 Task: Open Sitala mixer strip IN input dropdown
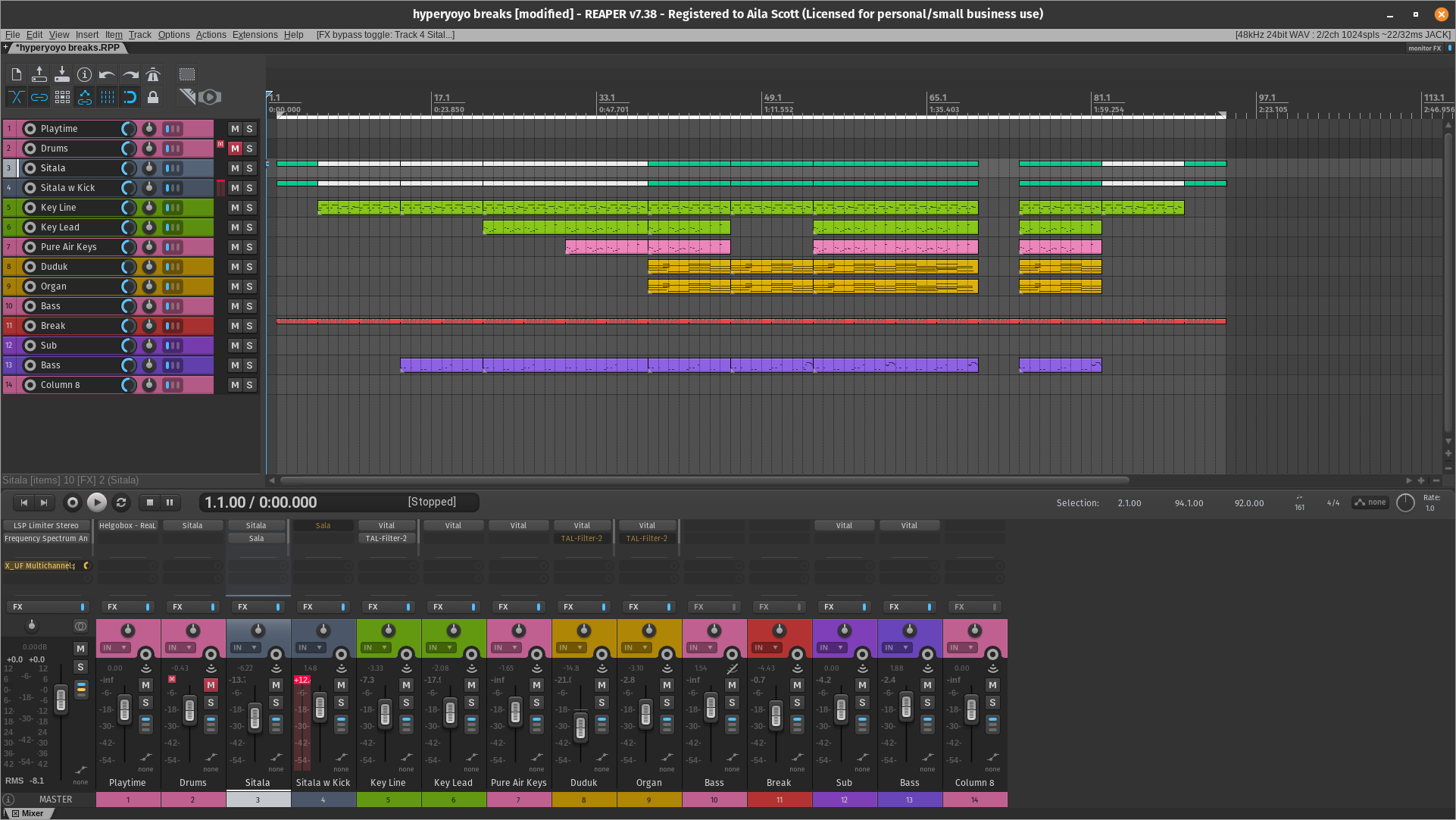click(x=245, y=648)
